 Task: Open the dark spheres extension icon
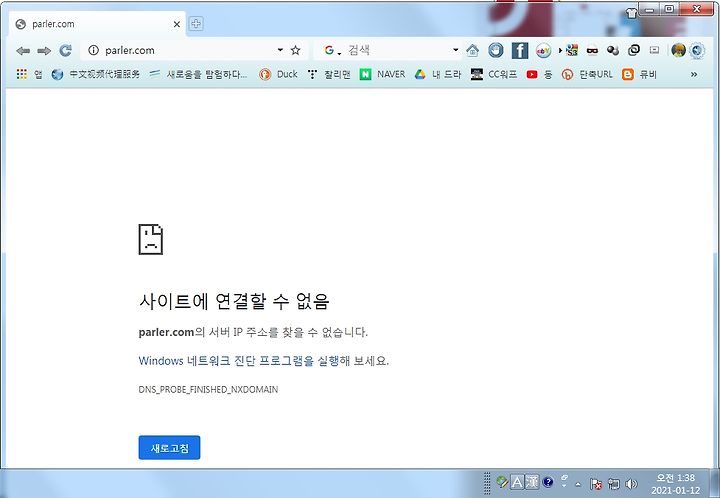[x=613, y=50]
